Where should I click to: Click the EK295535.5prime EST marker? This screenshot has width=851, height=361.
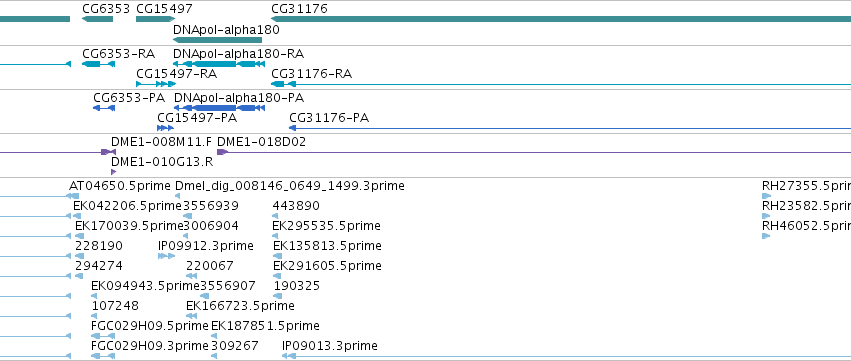[x=275, y=236]
